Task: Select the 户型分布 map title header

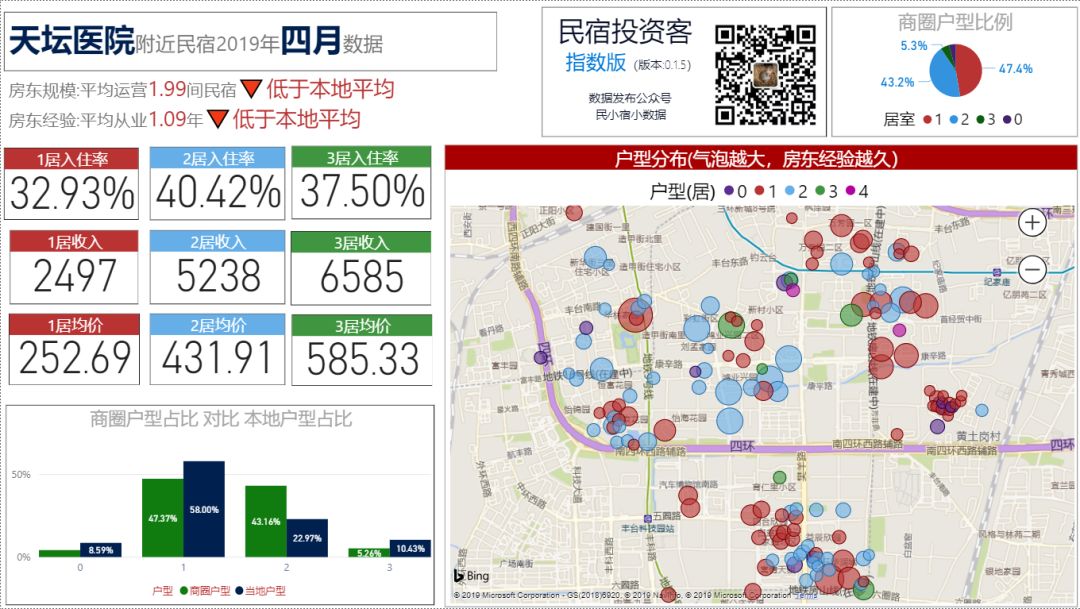Action: pos(760,159)
